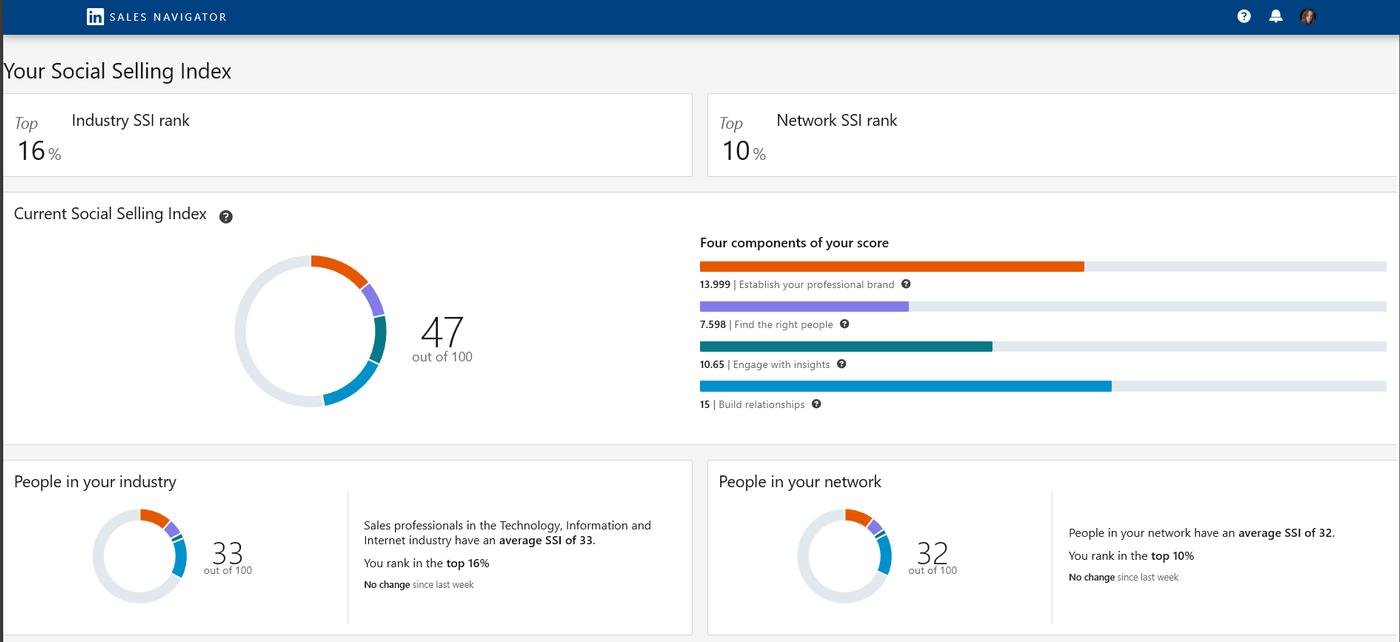Click info icon for Build relationships
Viewport: 1400px width, 642px height.
click(816, 404)
